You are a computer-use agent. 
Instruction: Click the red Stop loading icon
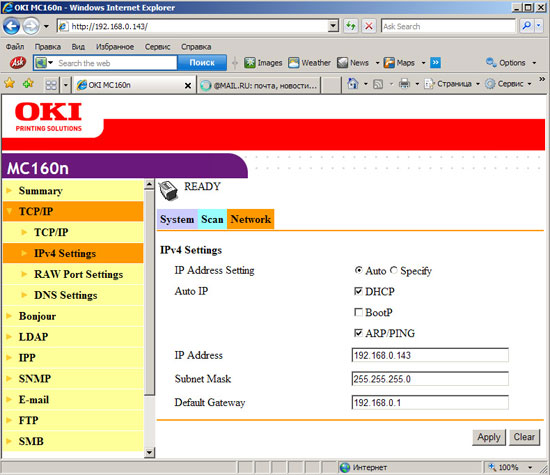tap(369, 26)
